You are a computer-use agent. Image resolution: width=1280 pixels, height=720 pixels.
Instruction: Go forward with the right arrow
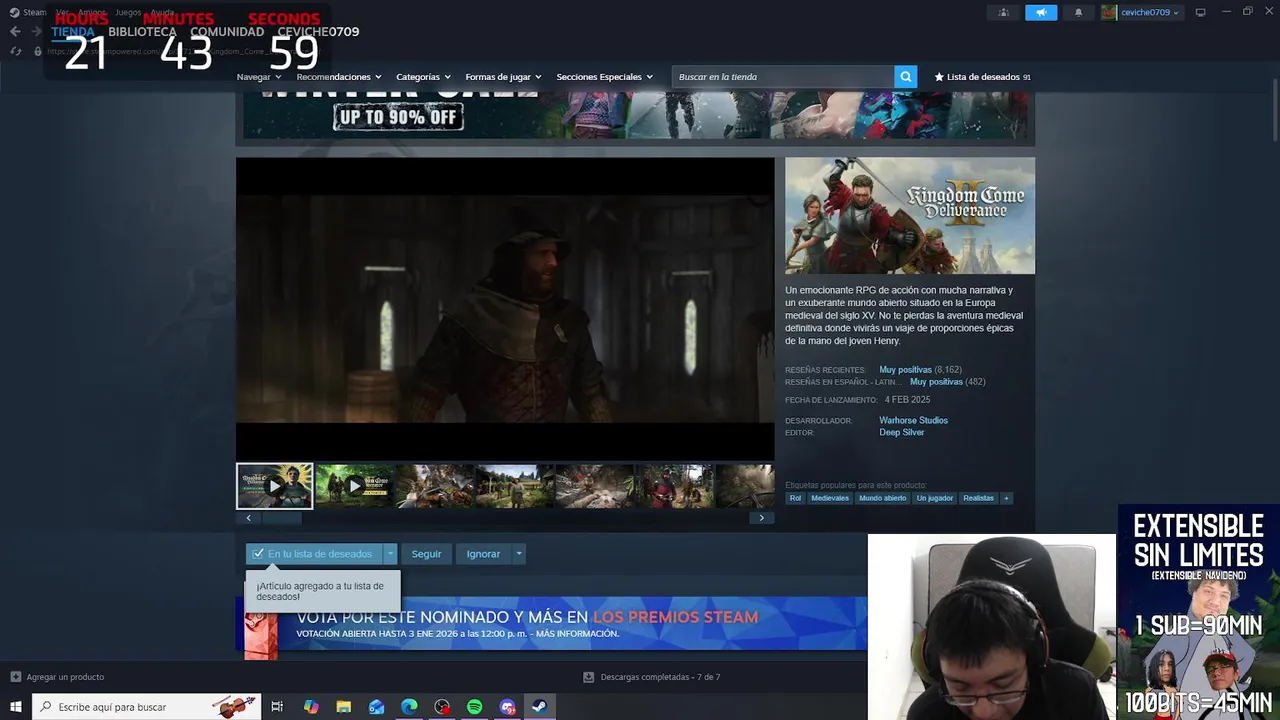[x=36, y=32]
